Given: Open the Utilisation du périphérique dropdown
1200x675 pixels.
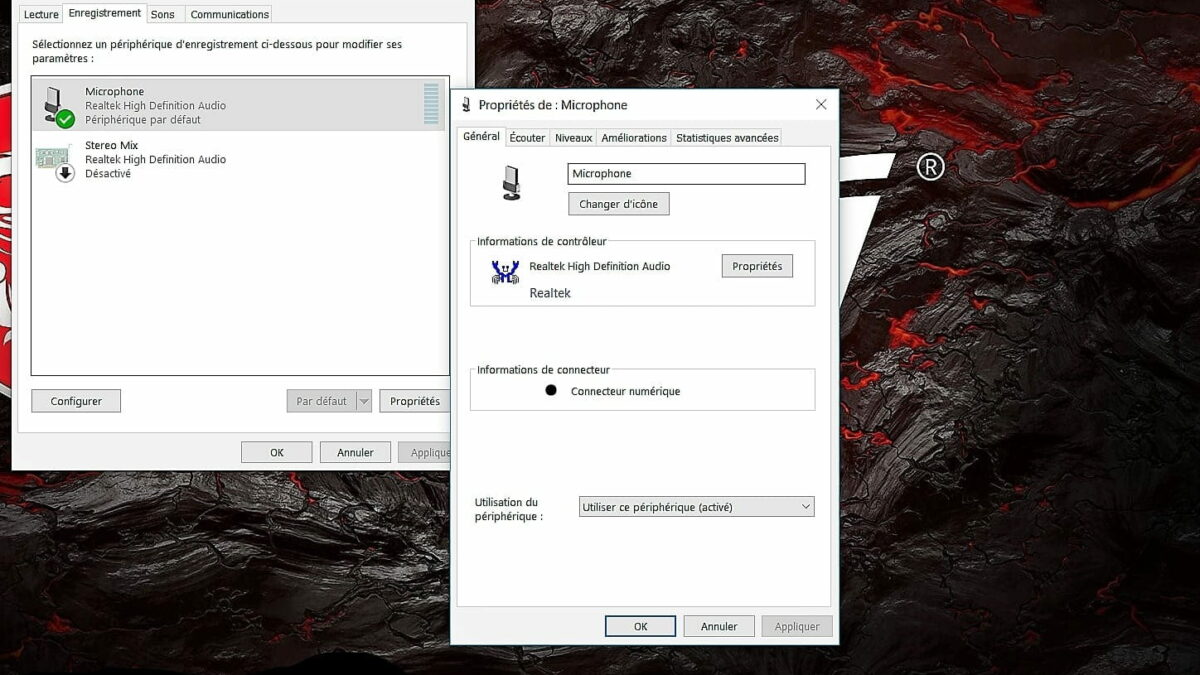Looking at the screenshot, I should [696, 507].
